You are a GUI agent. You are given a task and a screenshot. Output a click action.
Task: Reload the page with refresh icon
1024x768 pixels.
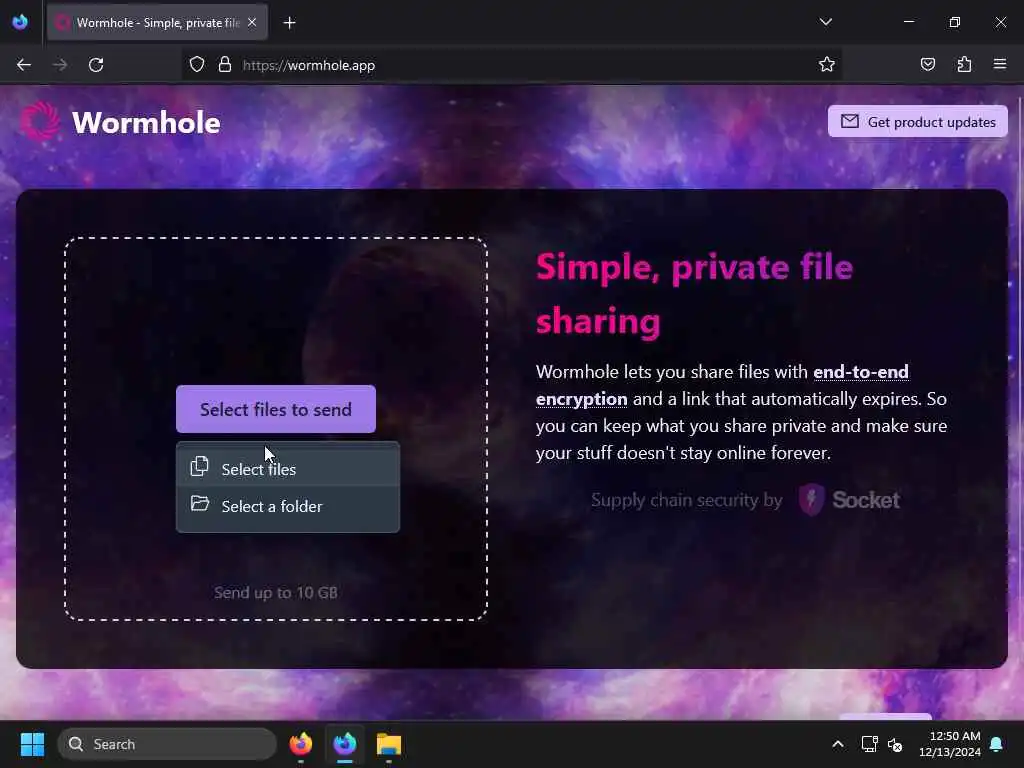pyautogui.click(x=96, y=65)
